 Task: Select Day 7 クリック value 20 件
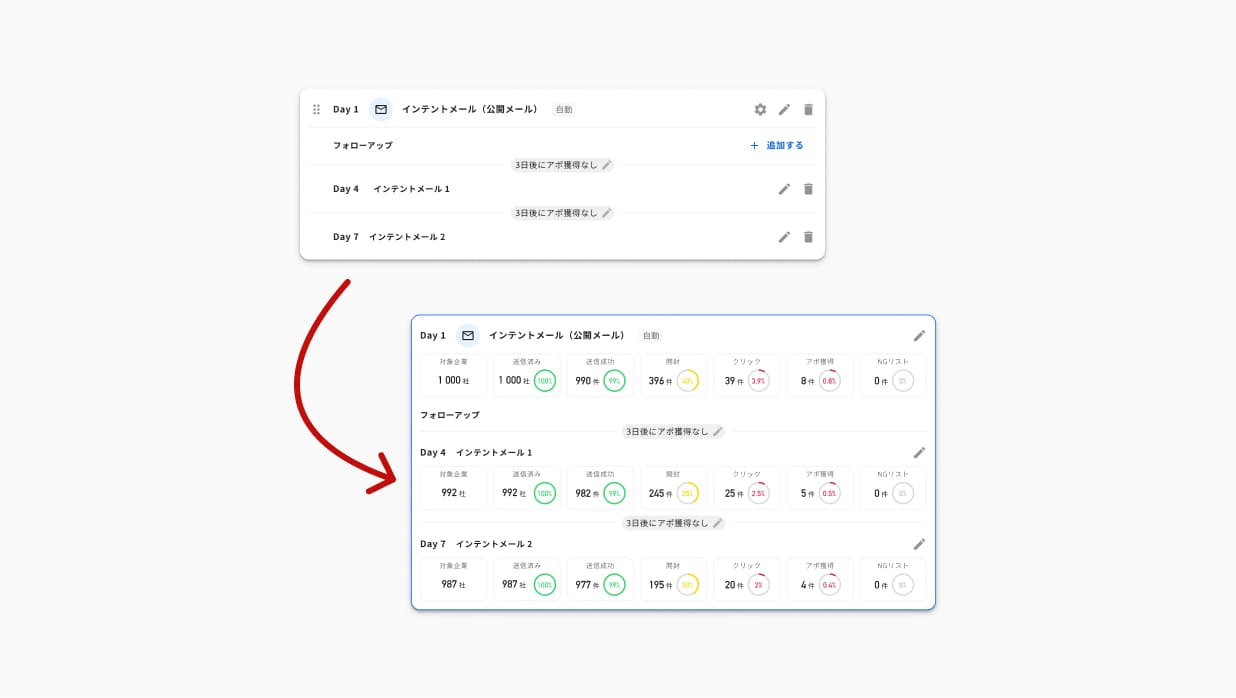(734, 585)
